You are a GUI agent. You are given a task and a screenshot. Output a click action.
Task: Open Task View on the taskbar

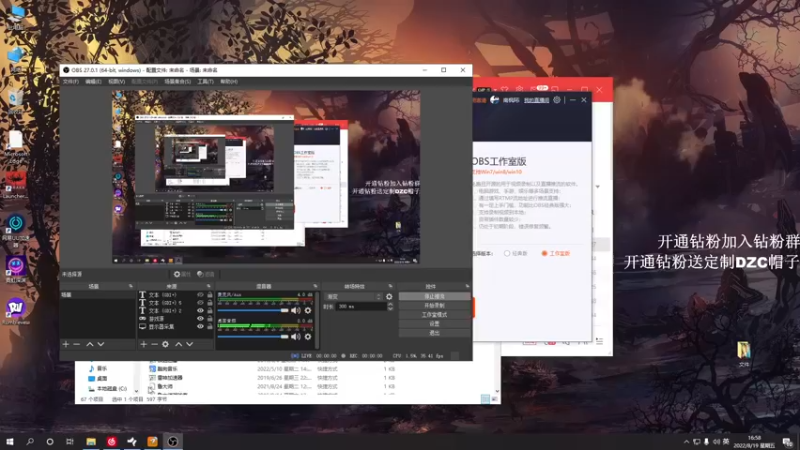[x=70, y=441]
